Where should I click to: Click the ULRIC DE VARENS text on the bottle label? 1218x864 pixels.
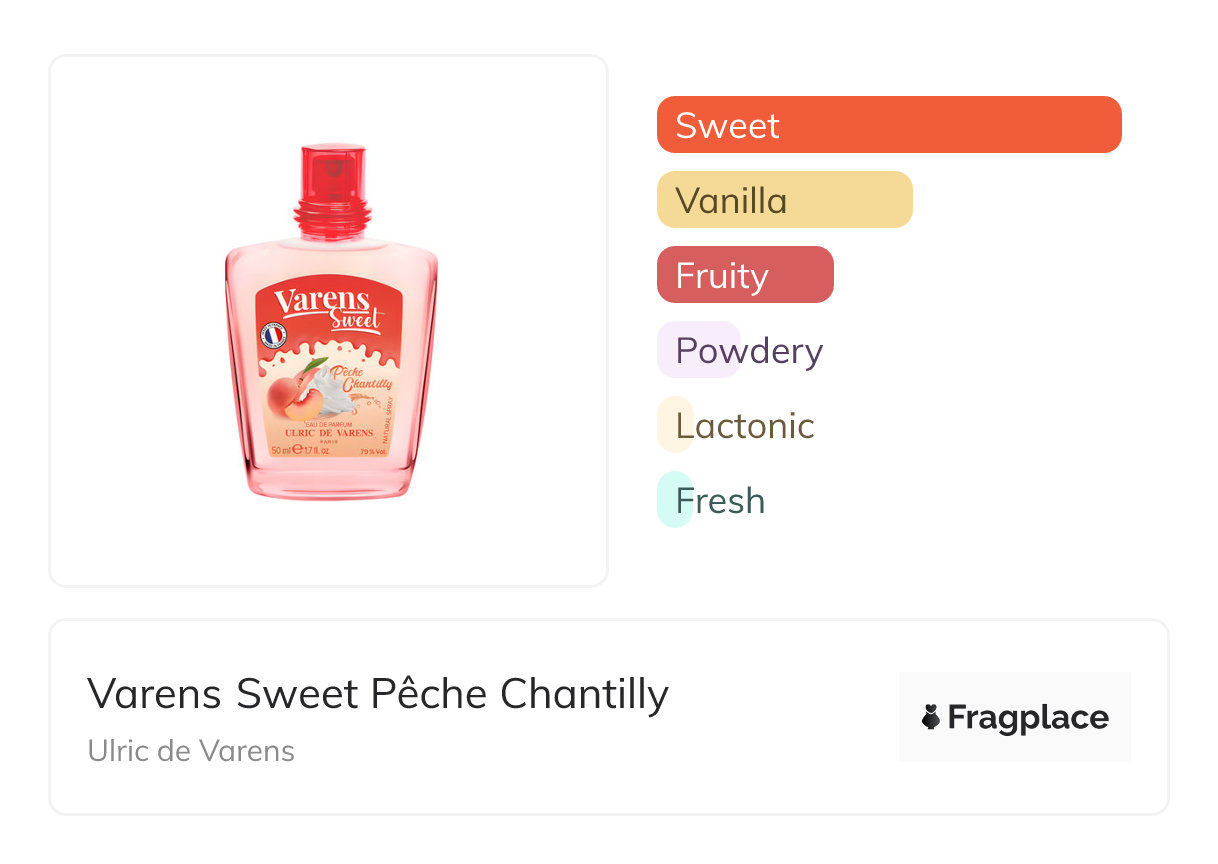pyautogui.click(x=329, y=434)
